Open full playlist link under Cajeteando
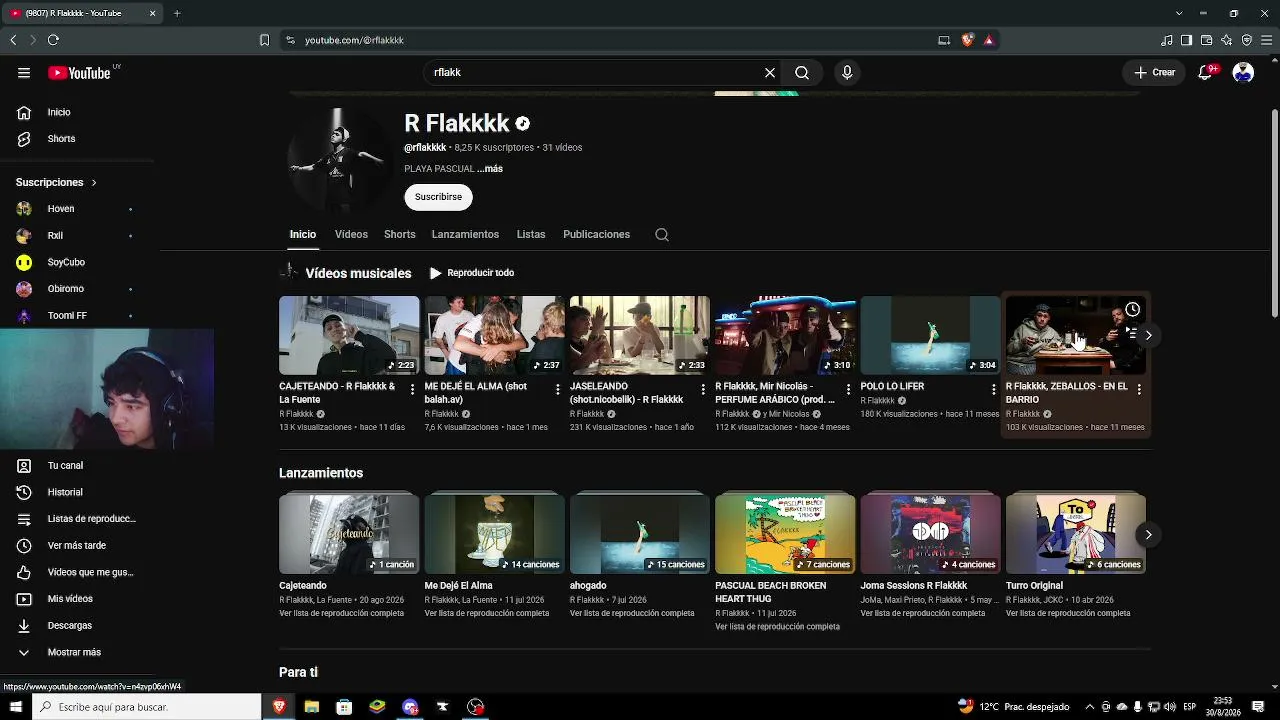 [x=341, y=614]
